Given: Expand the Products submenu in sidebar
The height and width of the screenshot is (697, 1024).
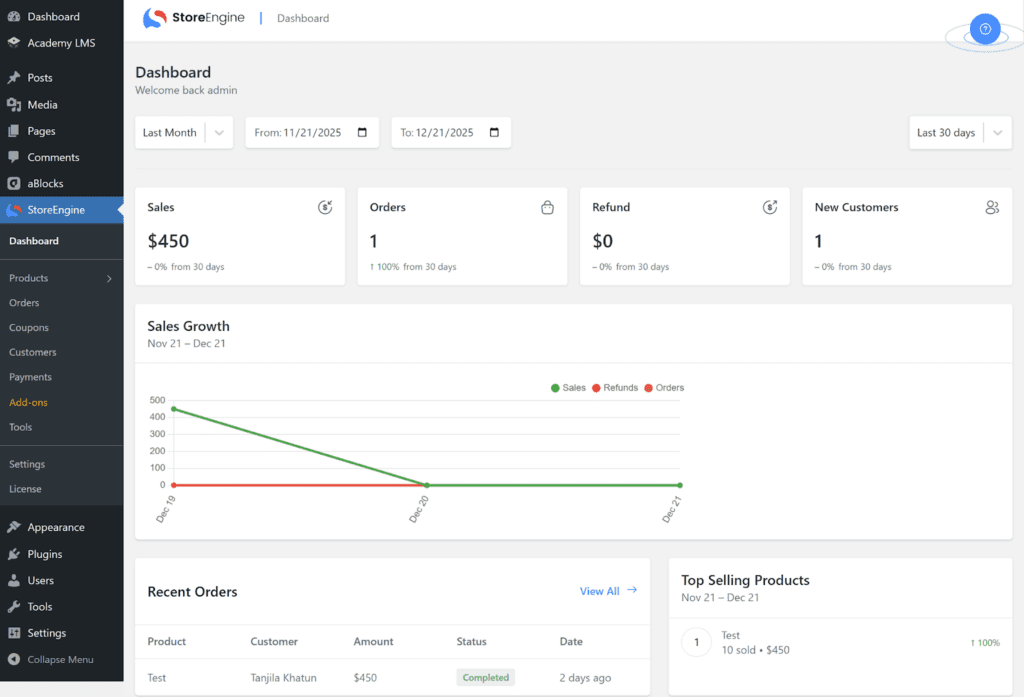Looking at the screenshot, I should (x=109, y=279).
